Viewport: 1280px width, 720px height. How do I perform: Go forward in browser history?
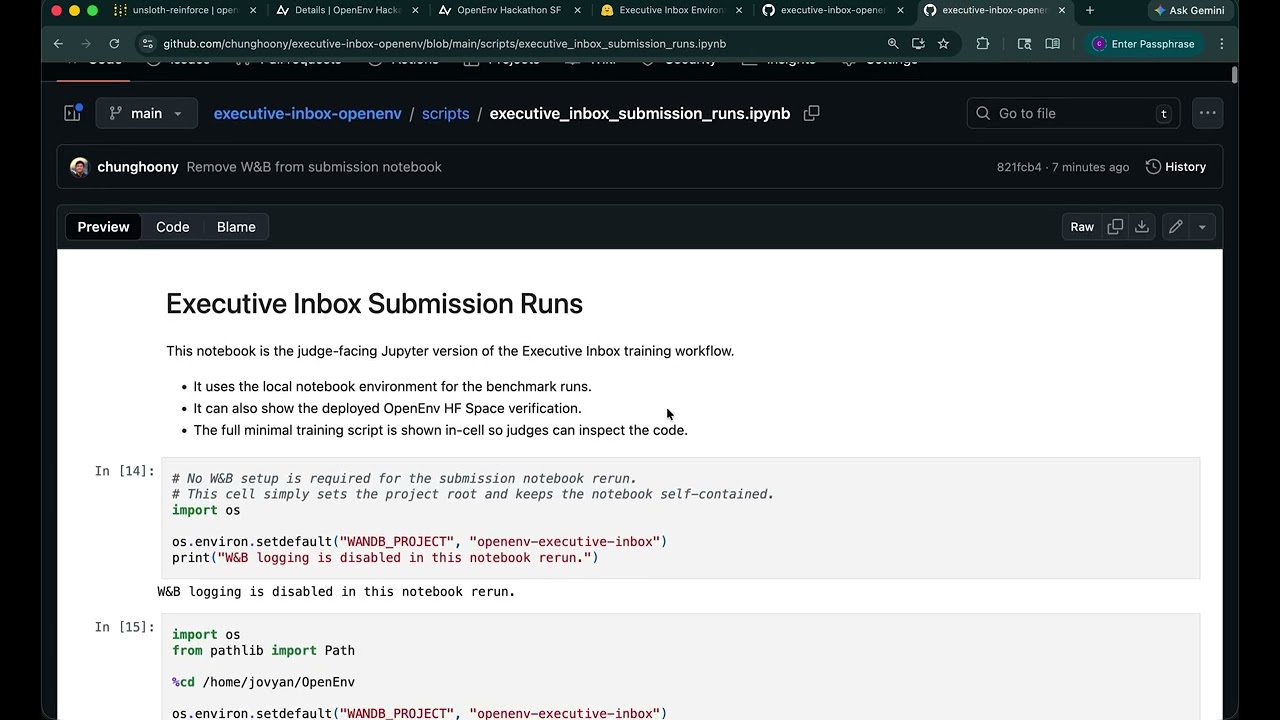[x=86, y=44]
